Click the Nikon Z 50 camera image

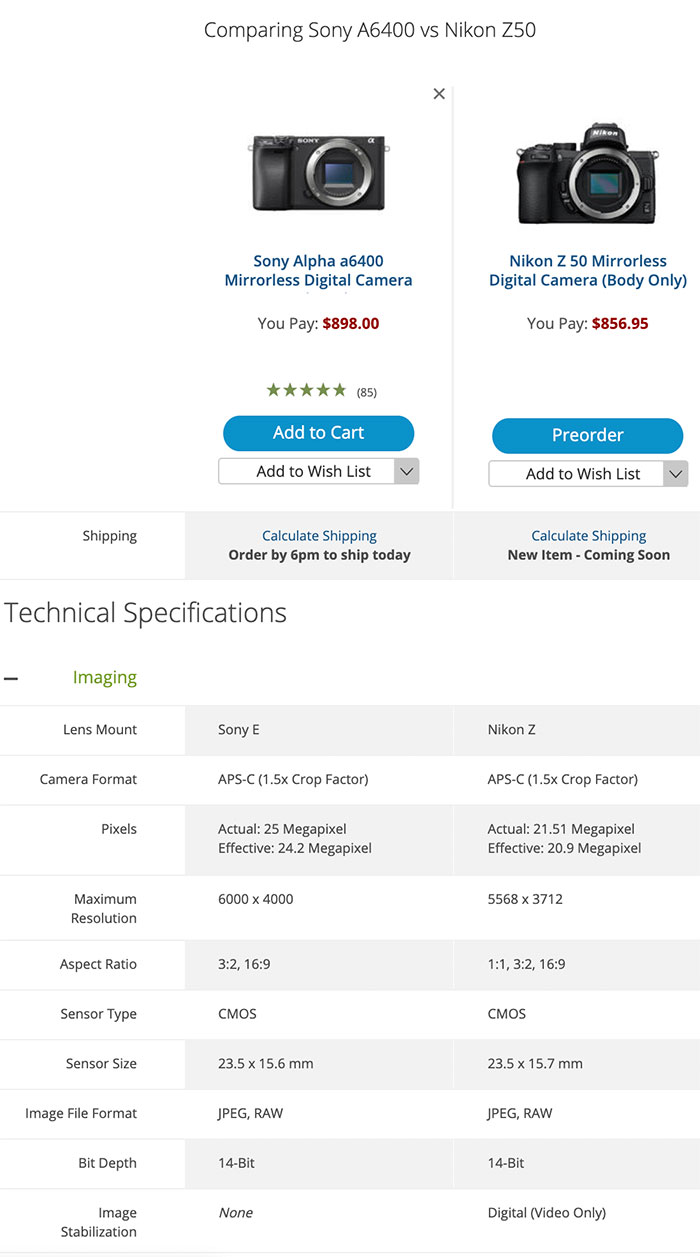coord(587,172)
